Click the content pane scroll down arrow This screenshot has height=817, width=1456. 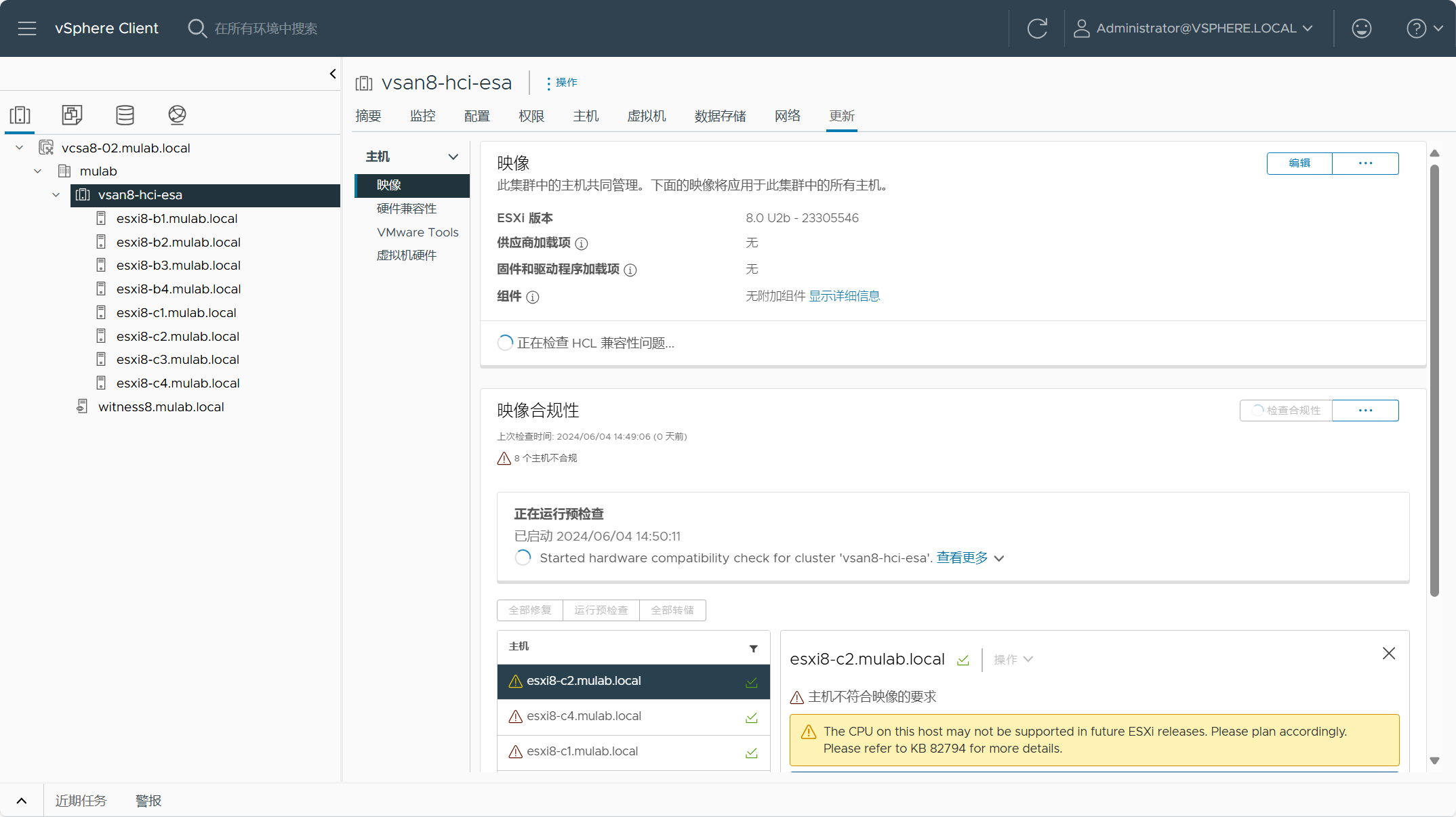click(1434, 761)
